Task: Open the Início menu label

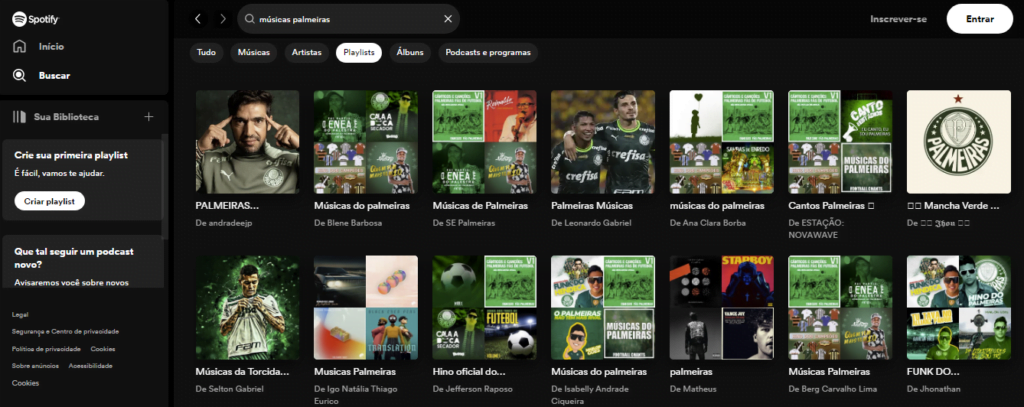Action: (51, 46)
